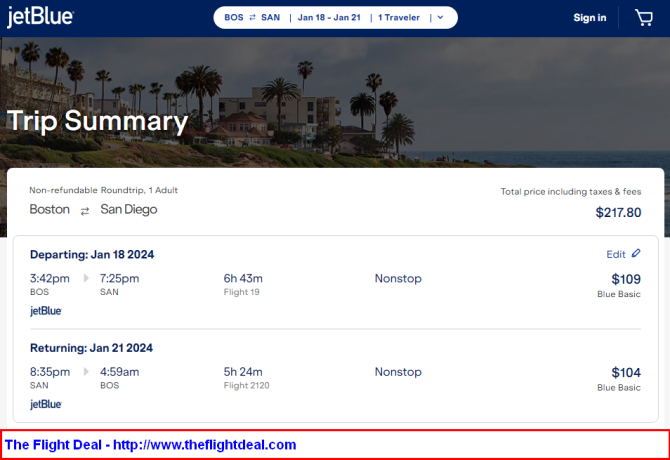Open the shopping cart icon

pos(644,18)
